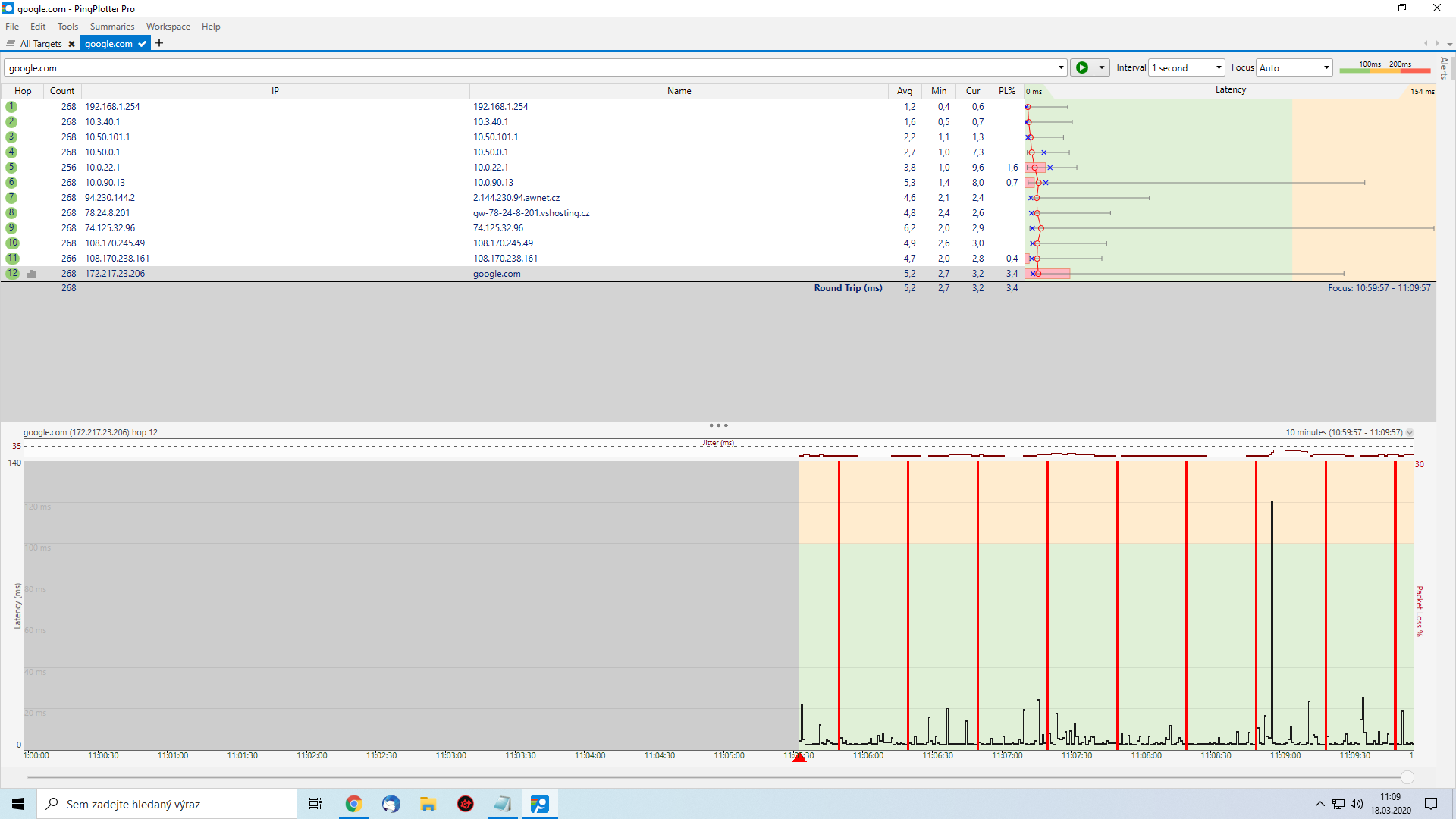Click the green start trace play button
1456x819 pixels.
(x=1082, y=67)
